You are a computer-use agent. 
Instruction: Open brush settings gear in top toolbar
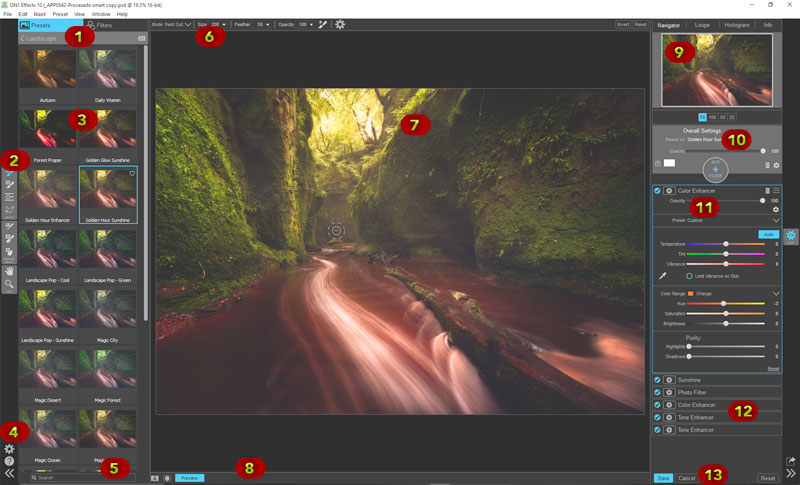click(340, 24)
